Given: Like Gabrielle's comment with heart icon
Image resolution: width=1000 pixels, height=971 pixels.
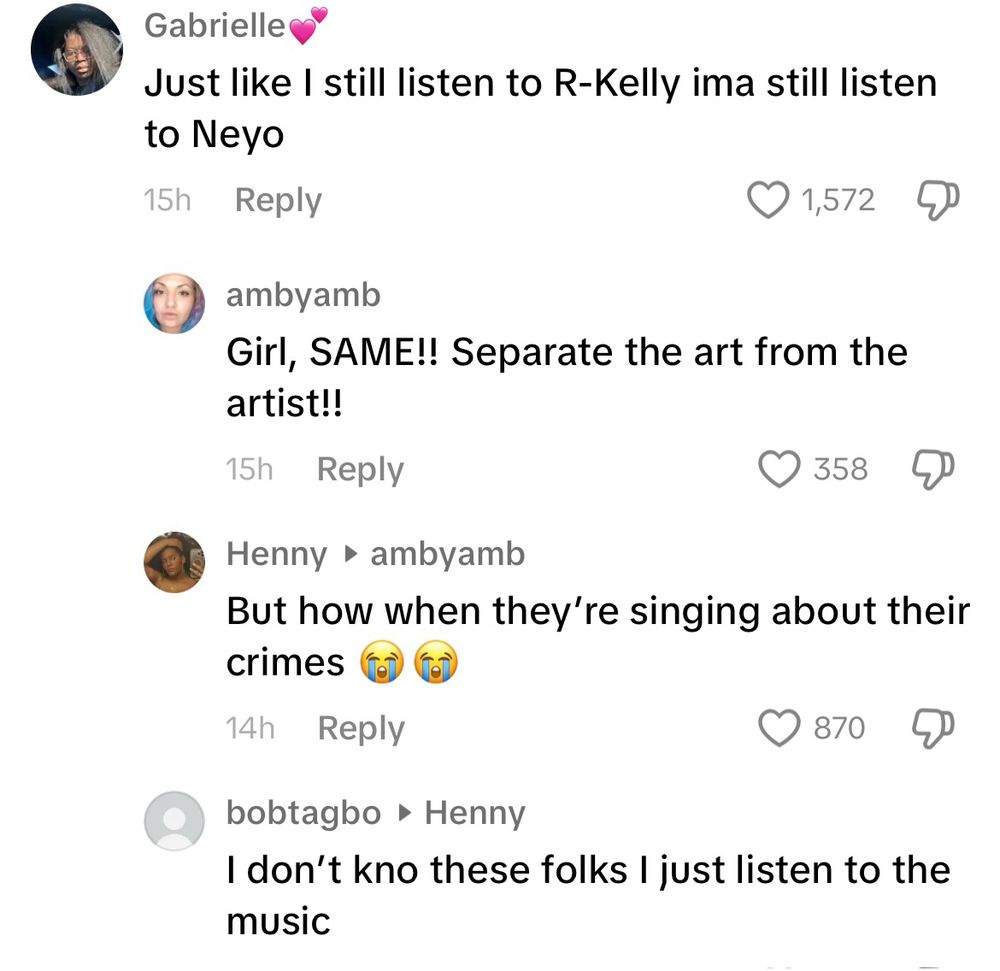Looking at the screenshot, I should [769, 200].
